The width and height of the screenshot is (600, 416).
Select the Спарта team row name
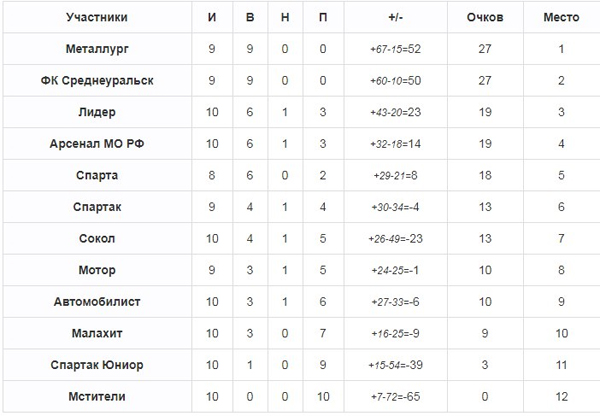pyautogui.click(x=97, y=175)
